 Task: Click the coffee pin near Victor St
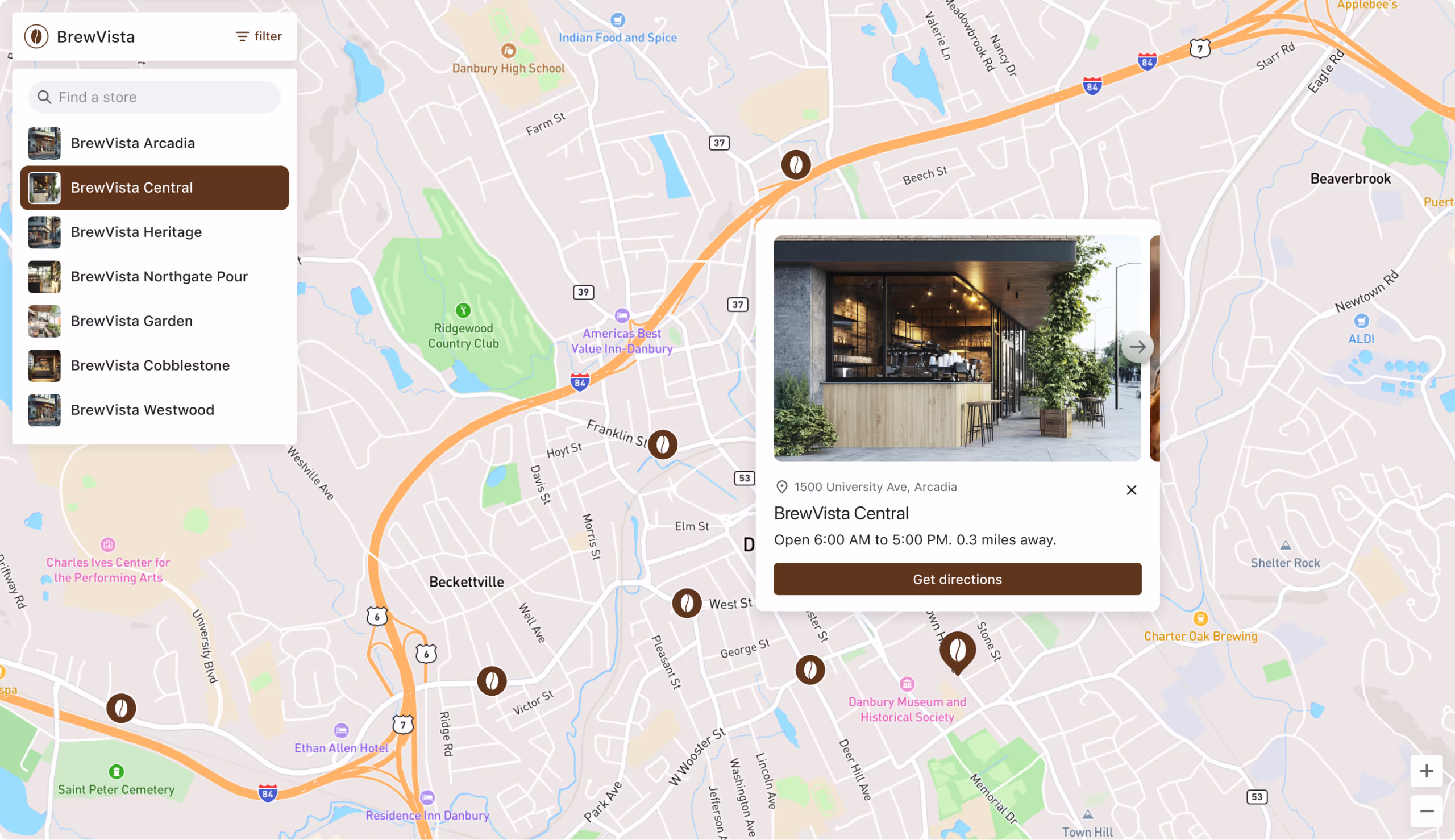point(492,681)
